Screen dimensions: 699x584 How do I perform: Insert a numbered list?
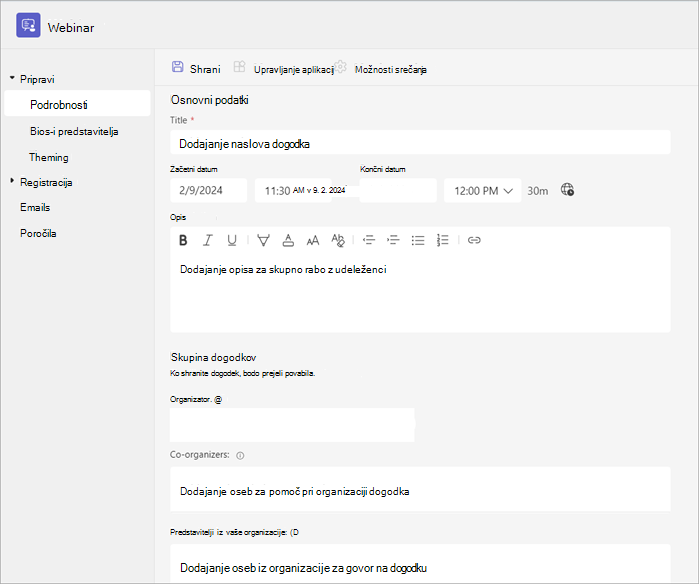pos(442,240)
